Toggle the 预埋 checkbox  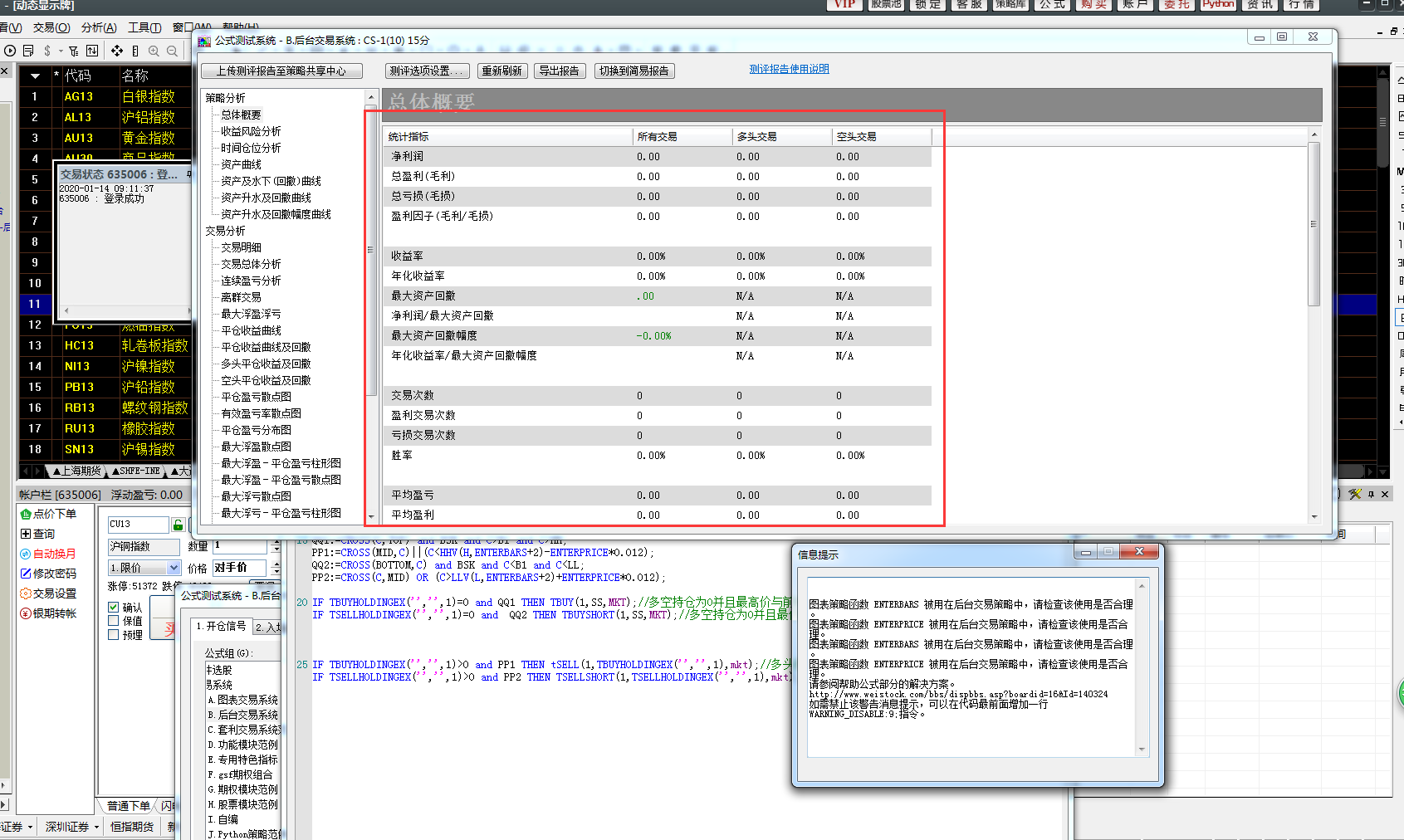(114, 635)
